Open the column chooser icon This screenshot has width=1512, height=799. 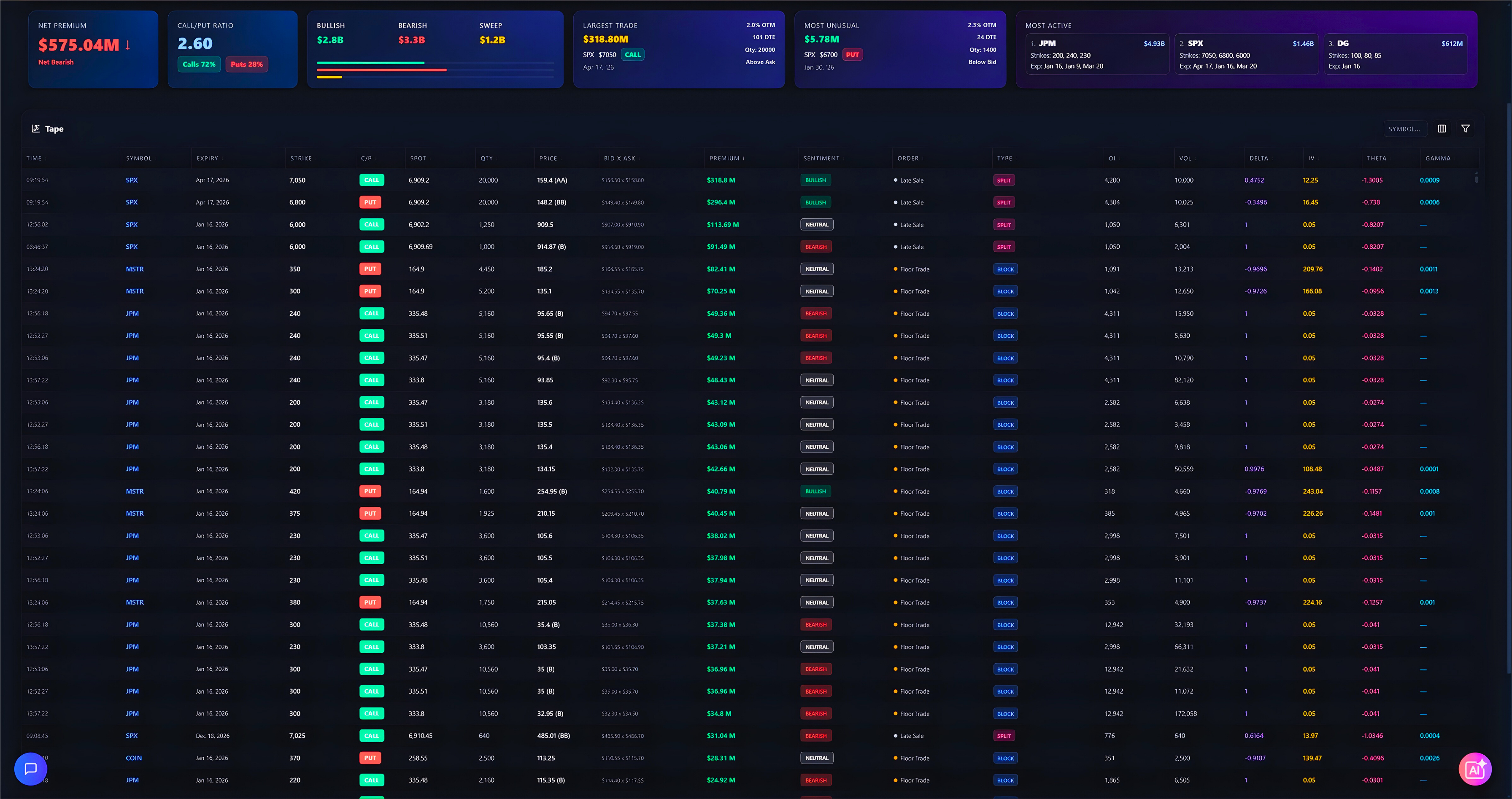(x=1442, y=129)
